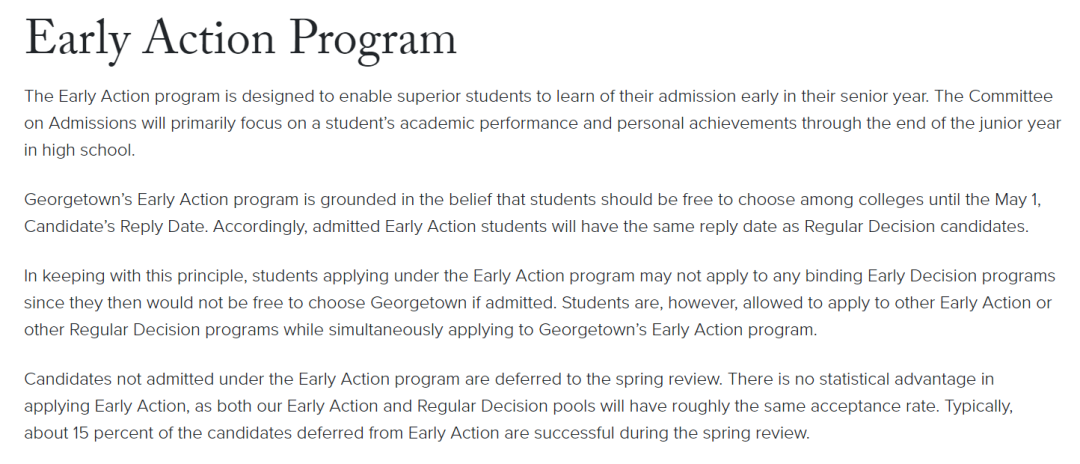Click the "Early Action Program" page heading
Viewport: 1080px width, 464px height.
click(240, 39)
